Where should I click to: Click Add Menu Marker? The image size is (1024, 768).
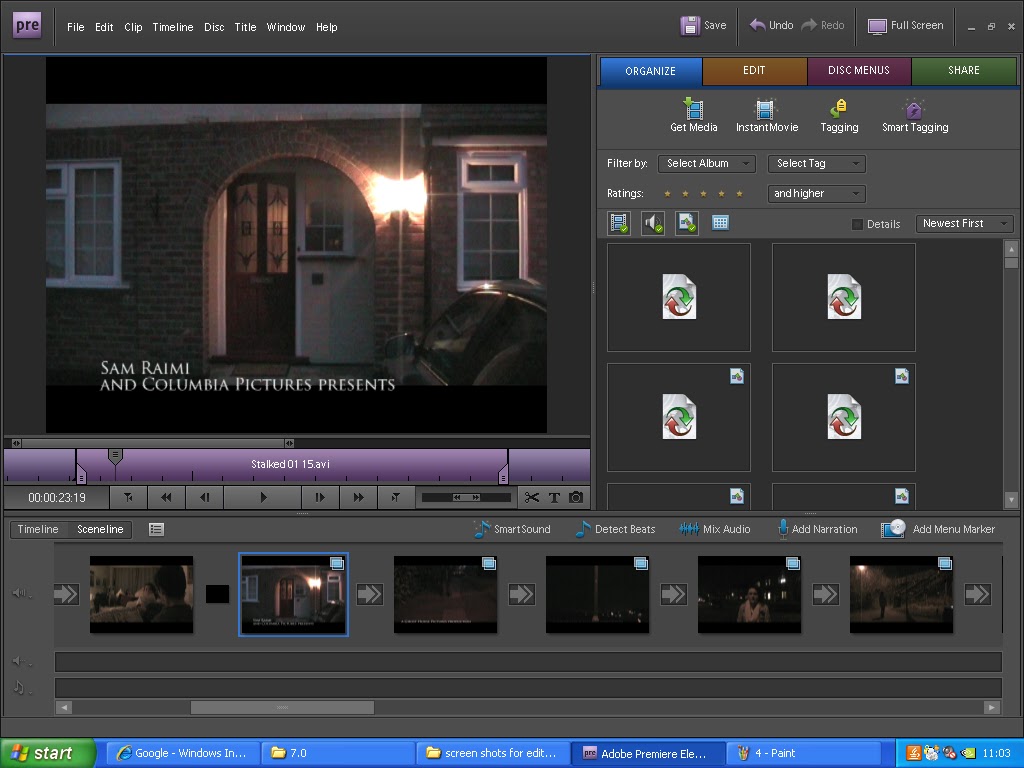point(938,529)
